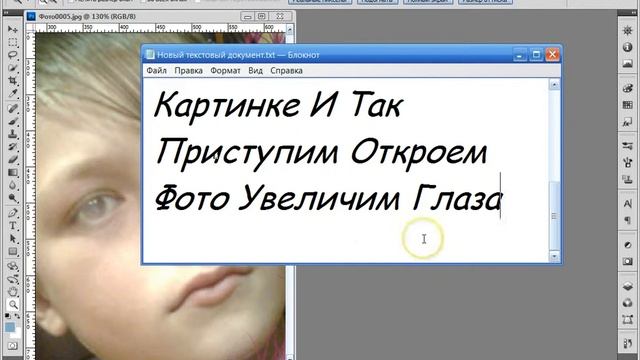Select the Eraser tool
Image resolution: width=640 pixels, height=360 pixels.
13,160
